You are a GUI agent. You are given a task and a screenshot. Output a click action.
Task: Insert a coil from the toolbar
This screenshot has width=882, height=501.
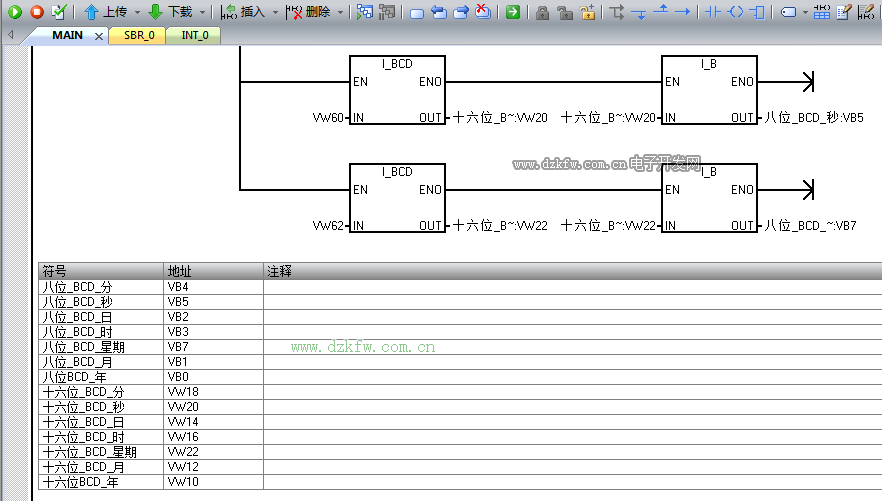(735, 12)
